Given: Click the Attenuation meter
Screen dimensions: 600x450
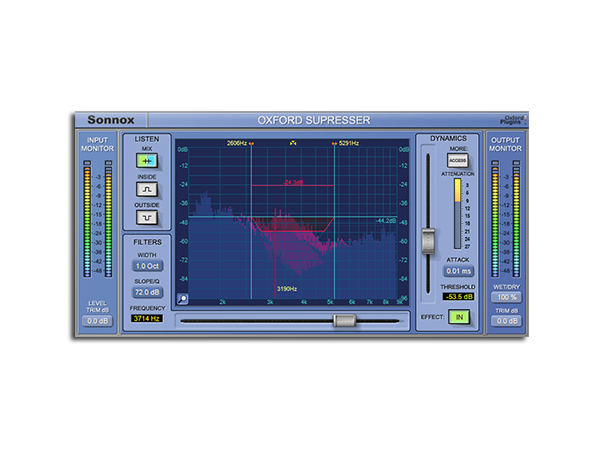Looking at the screenshot, I should point(457,214).
